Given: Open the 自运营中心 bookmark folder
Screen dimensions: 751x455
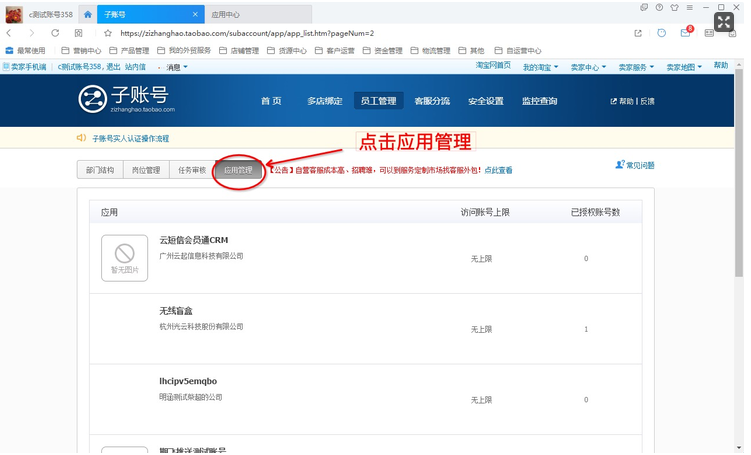Looking at the screenshot, I should point(518,50).
